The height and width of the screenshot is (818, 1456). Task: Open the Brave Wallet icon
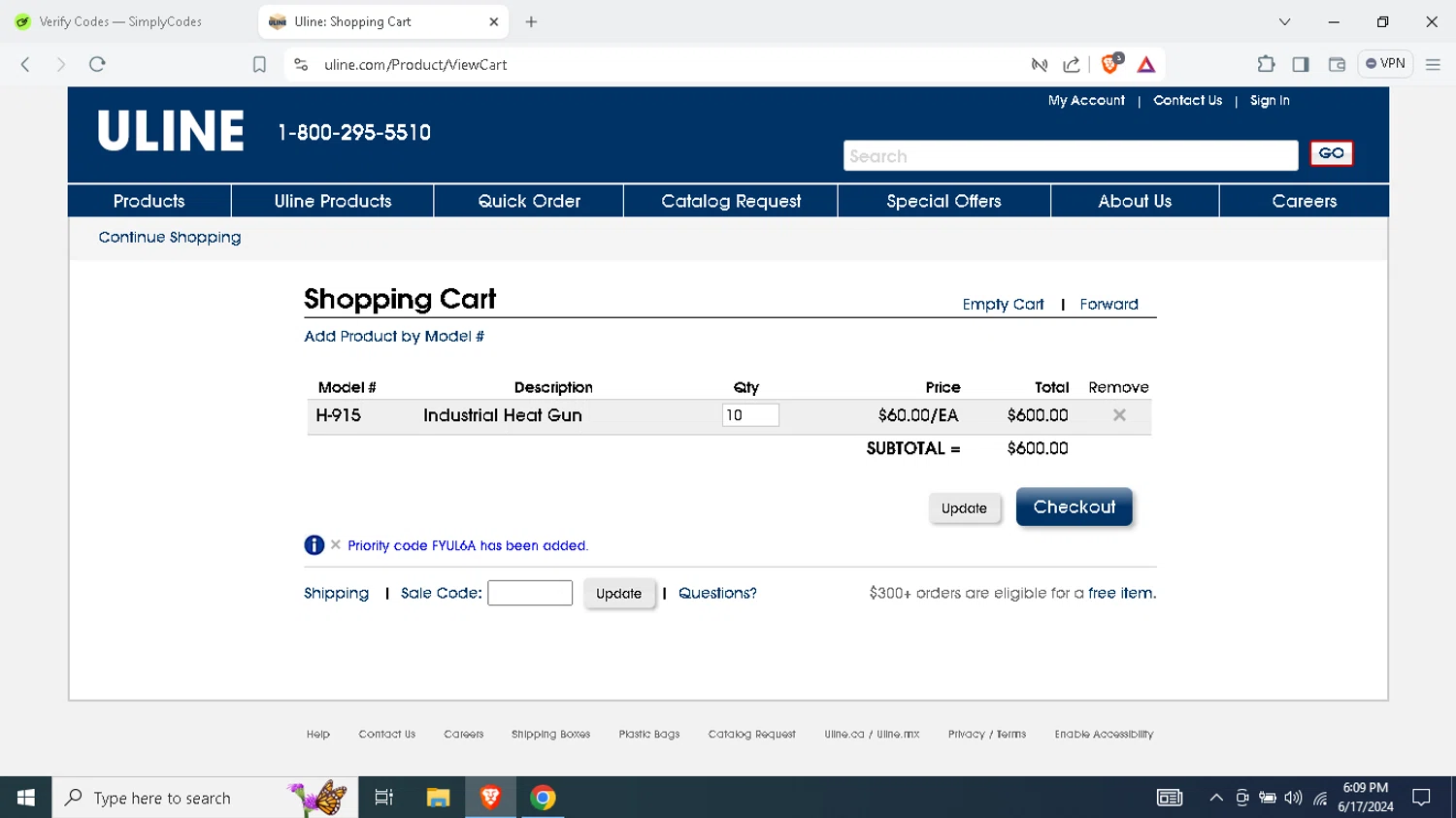point(1337,64)
